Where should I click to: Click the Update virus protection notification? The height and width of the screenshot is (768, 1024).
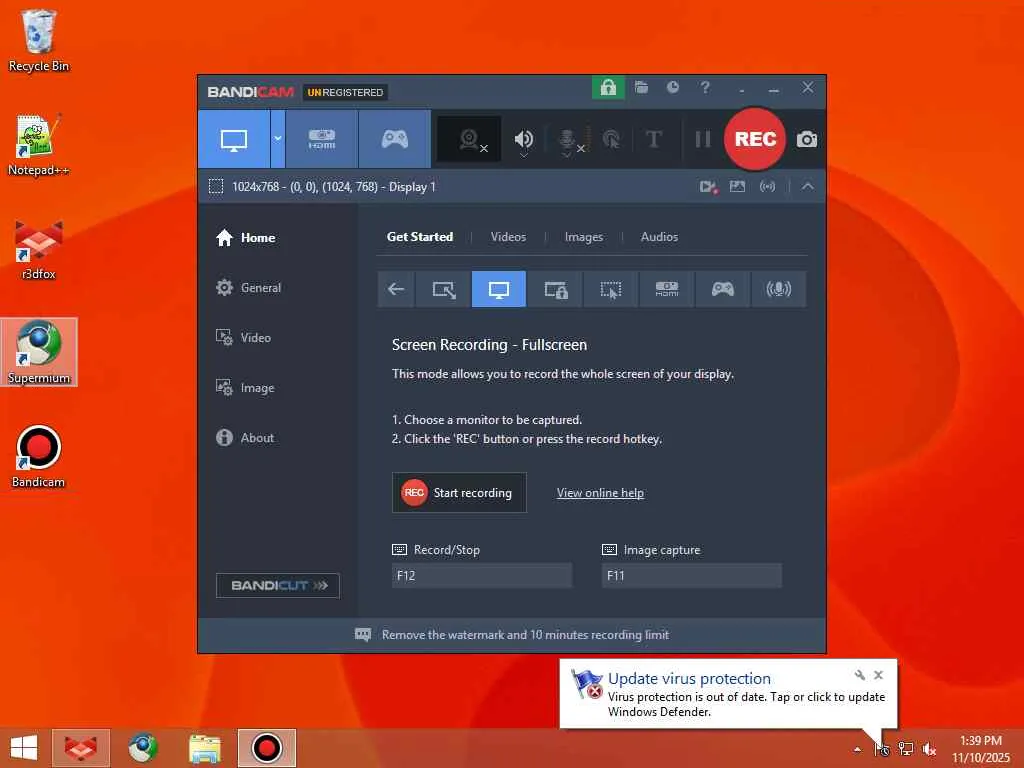click(728, 694)
